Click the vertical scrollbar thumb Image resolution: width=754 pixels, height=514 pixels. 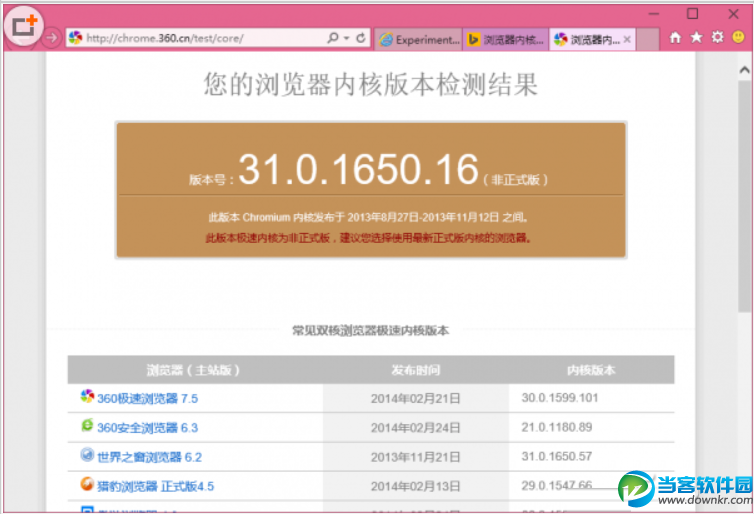coord(744,196)
